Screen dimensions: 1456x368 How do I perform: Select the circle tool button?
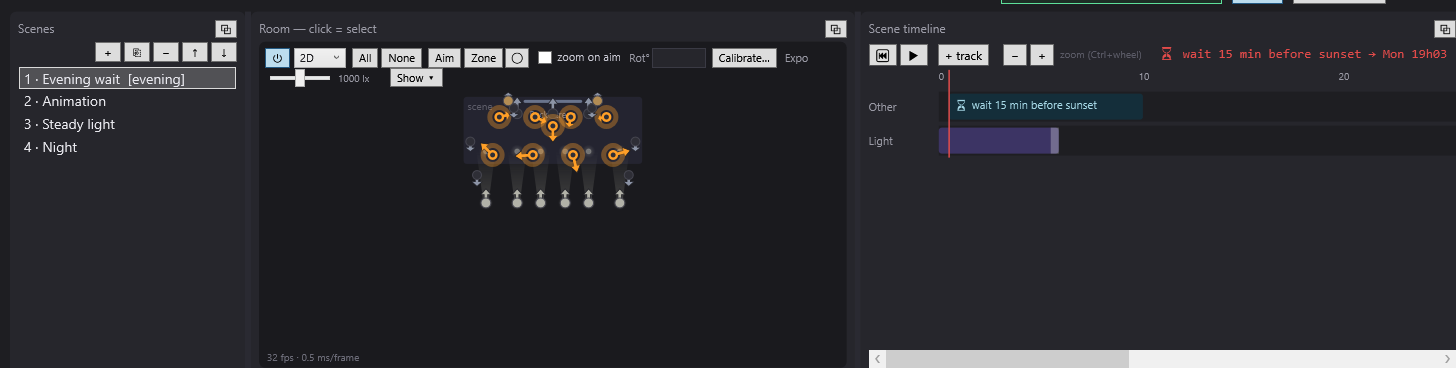pos(517,58)
